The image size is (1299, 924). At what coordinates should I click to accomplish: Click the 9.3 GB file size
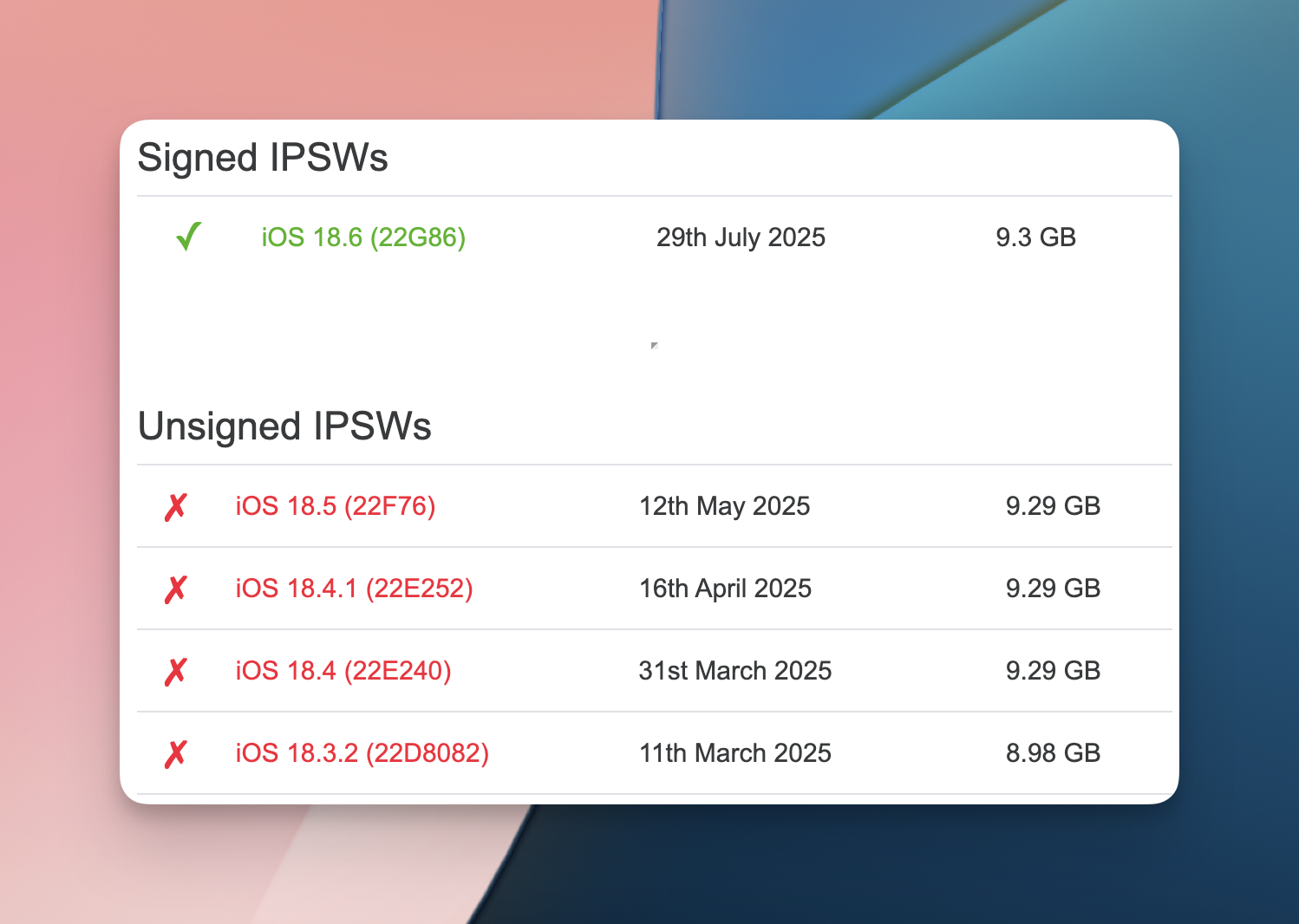click(1035, 238)
